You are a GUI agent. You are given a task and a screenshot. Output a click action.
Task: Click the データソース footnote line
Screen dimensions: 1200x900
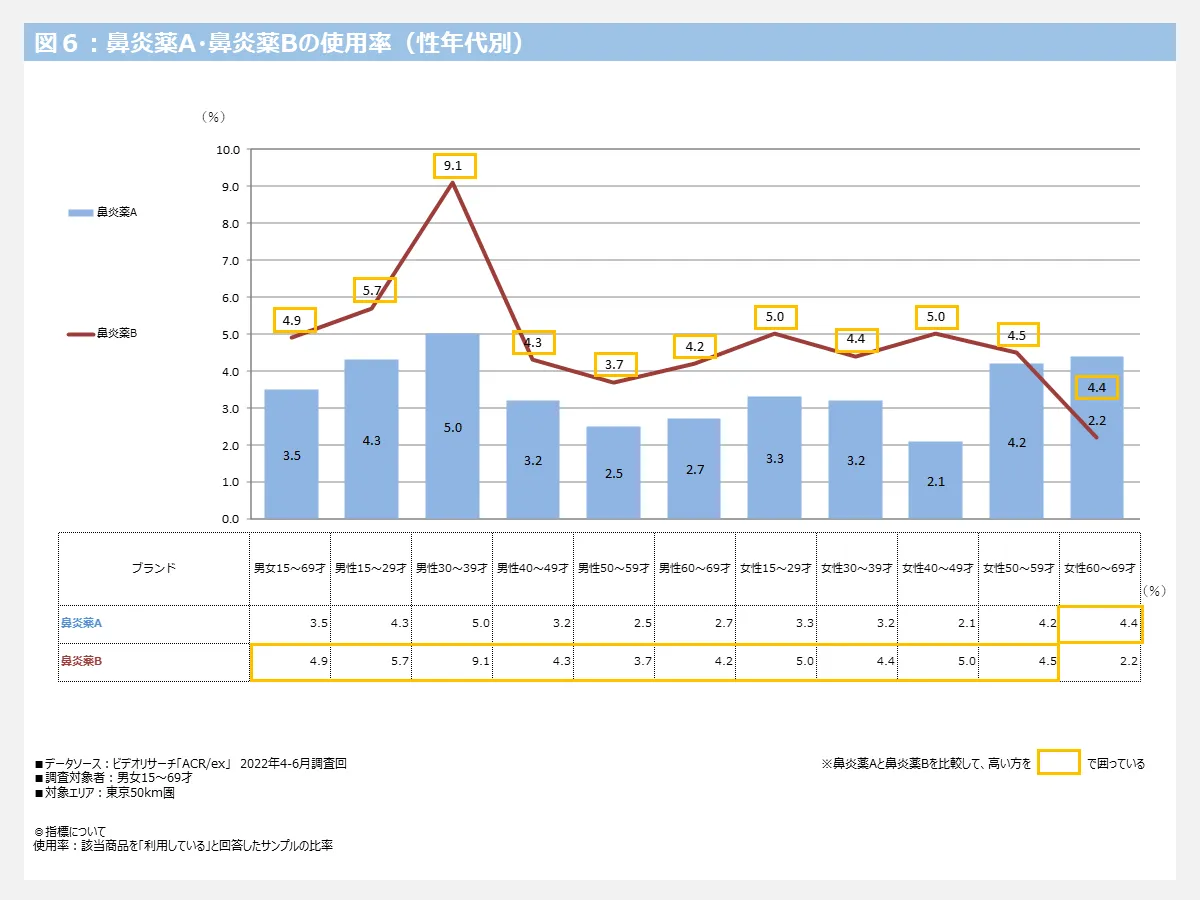[190, 763]
